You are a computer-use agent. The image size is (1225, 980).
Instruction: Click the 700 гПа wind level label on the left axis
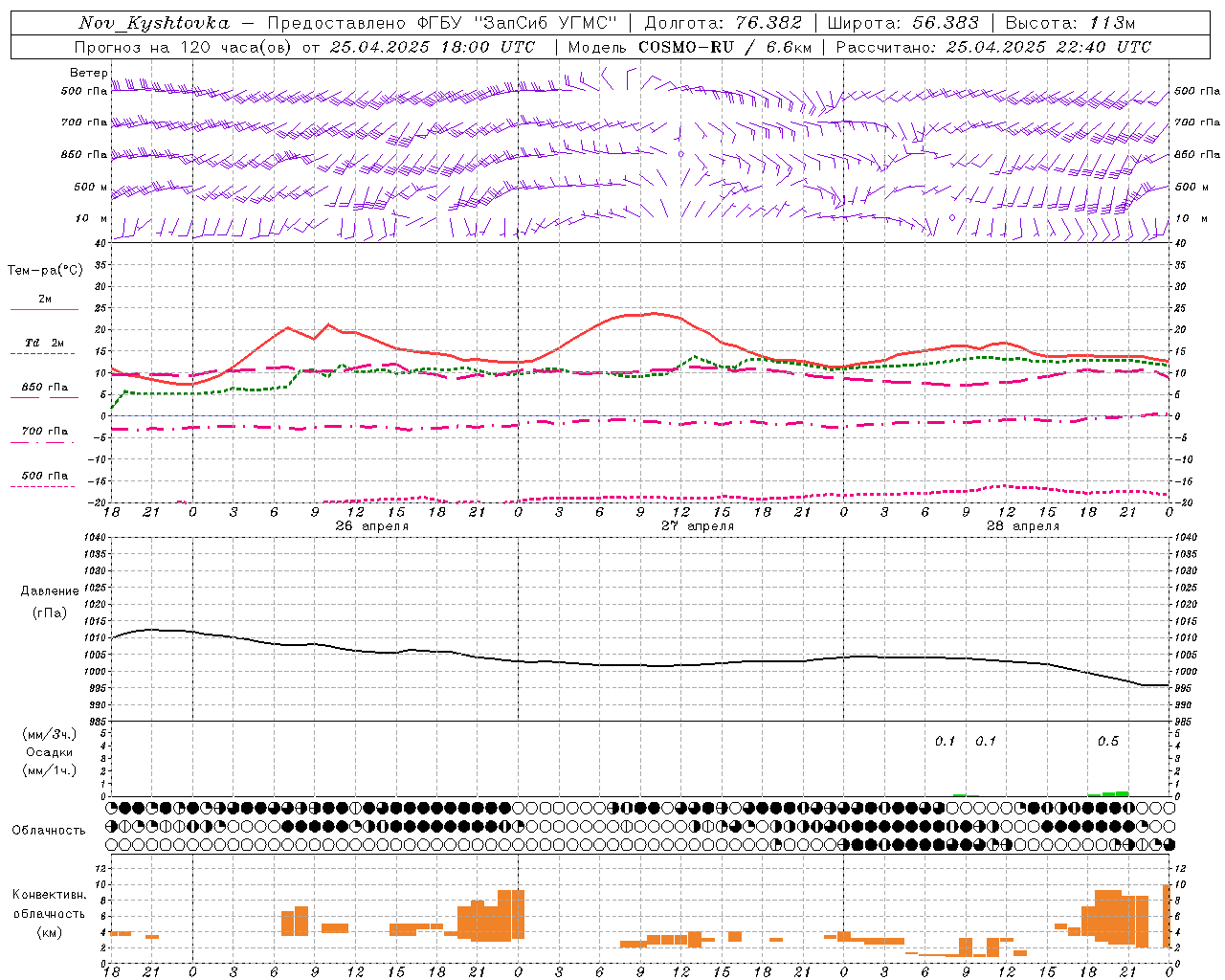tap(84, 122)
